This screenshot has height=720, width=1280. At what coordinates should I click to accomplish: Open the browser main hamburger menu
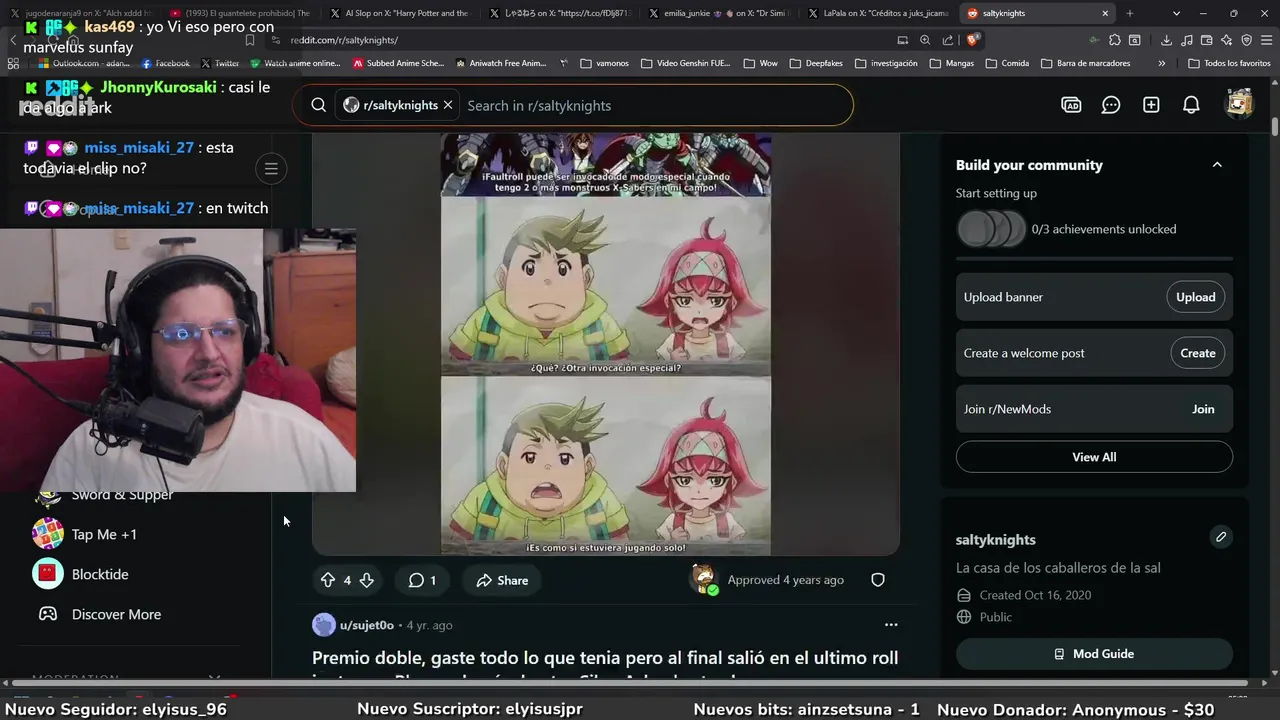click(1266, 40)
